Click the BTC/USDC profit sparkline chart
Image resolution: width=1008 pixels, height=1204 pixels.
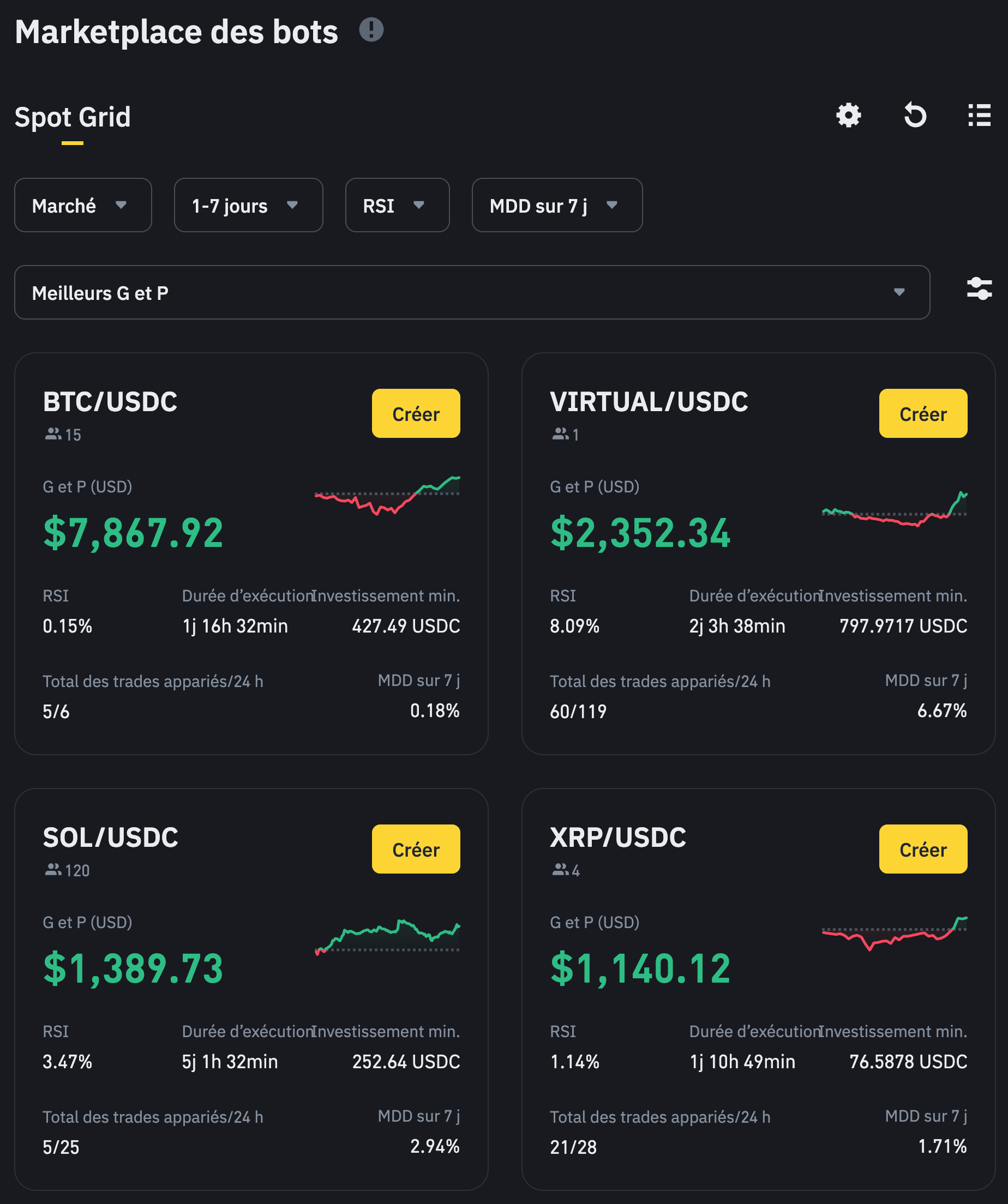[388, 495]
